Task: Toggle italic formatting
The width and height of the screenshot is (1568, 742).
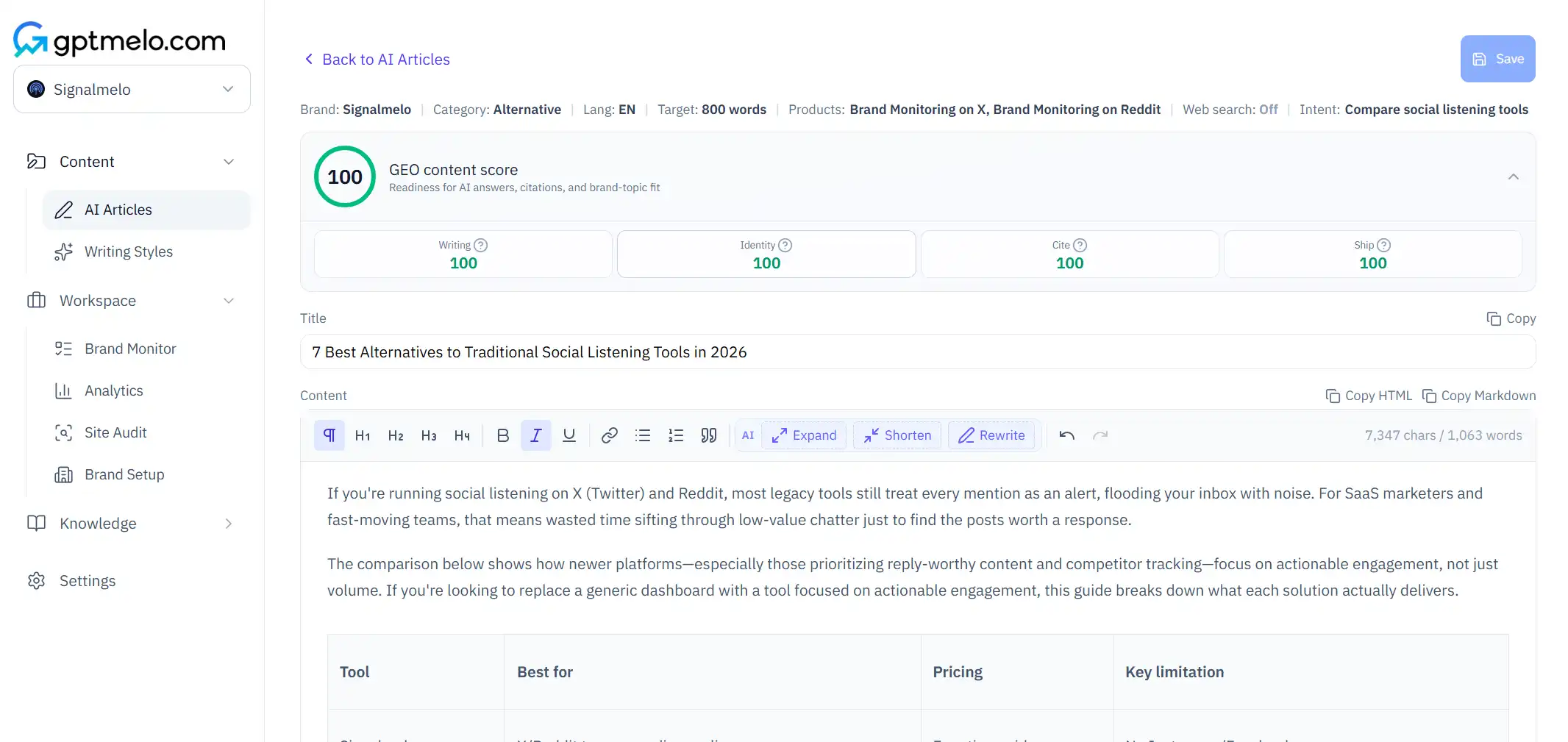Action: 536,435
